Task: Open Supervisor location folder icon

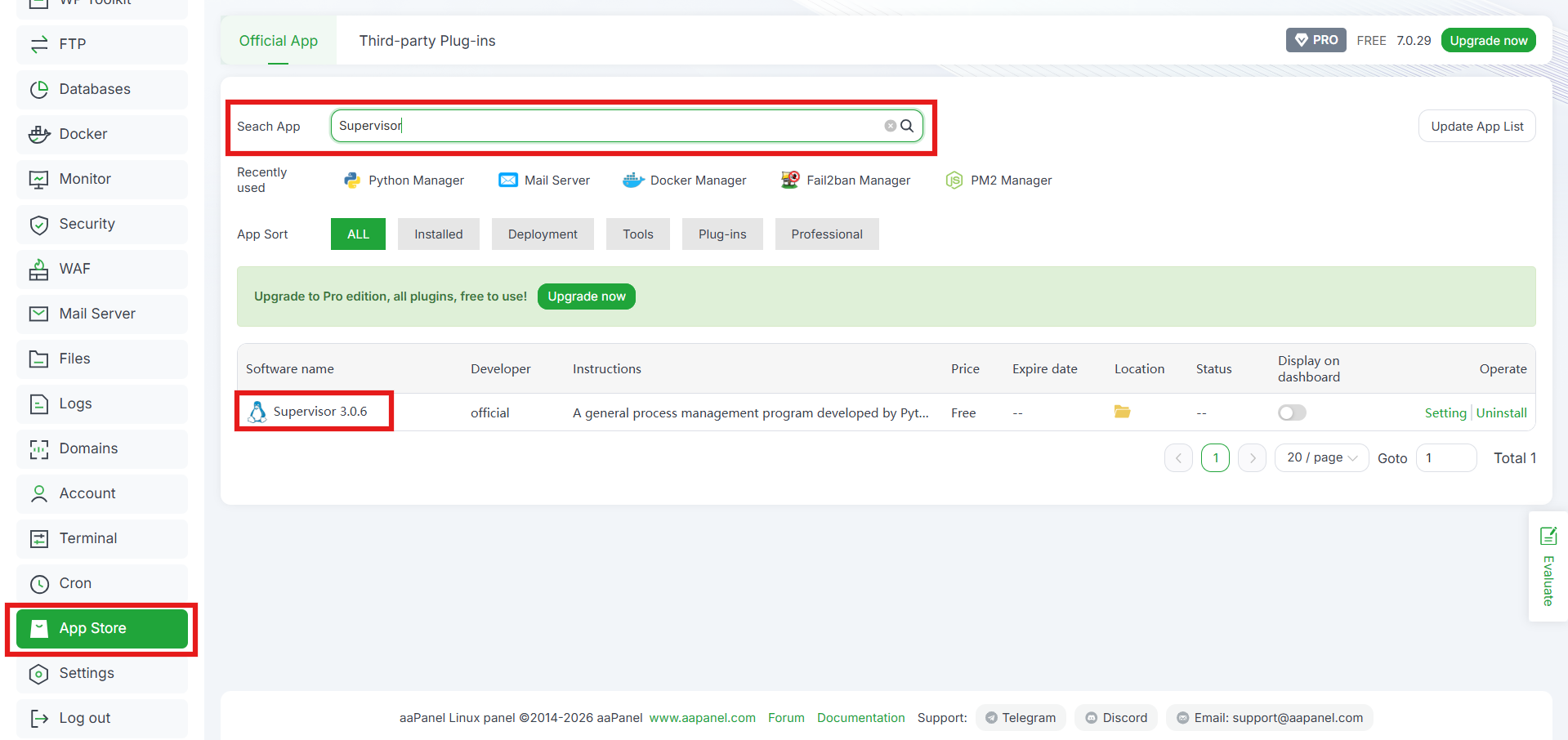Action: pos(1122,412)
